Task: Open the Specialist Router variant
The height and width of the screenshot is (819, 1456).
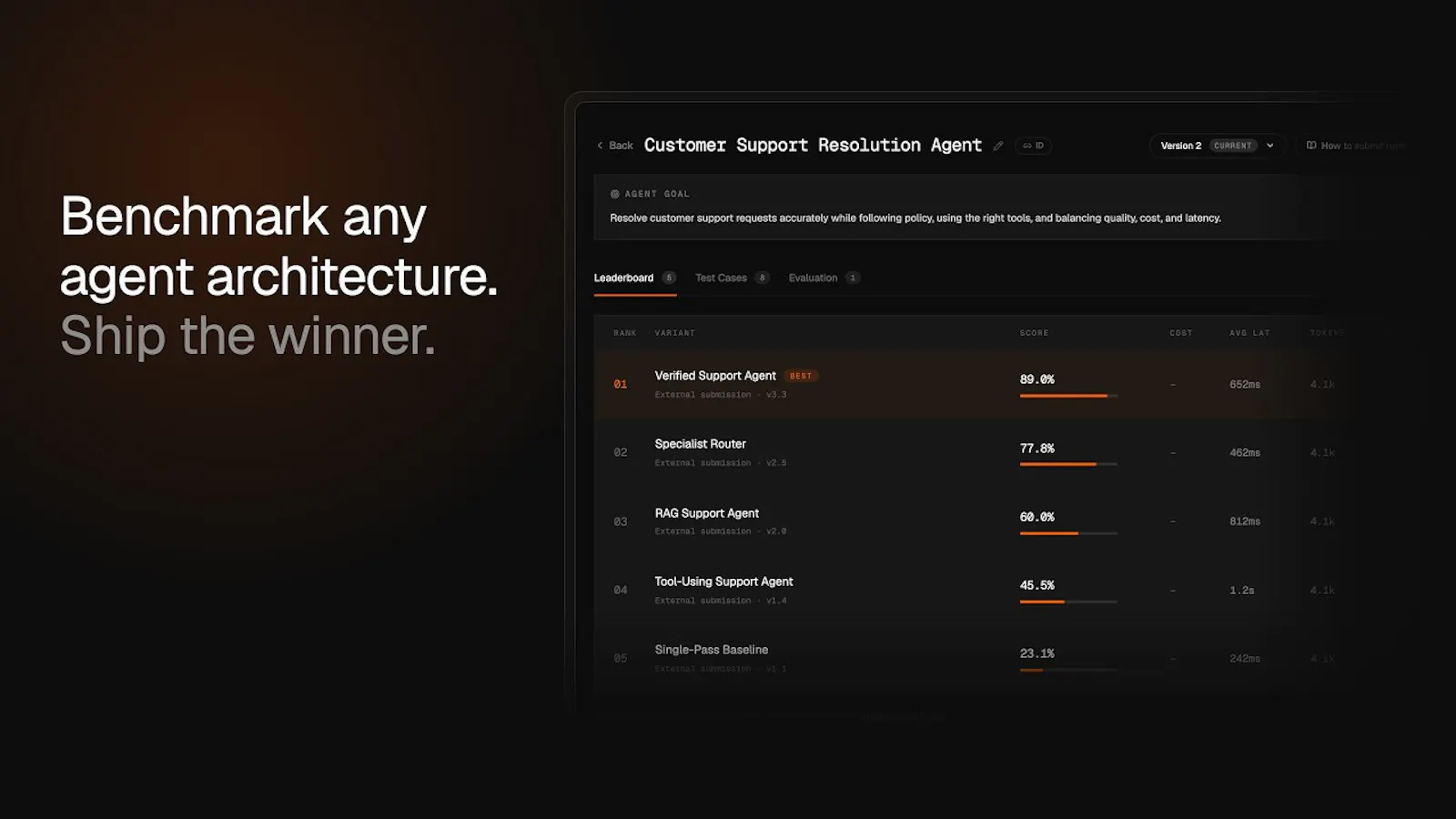Action: [x=700, y=444]
